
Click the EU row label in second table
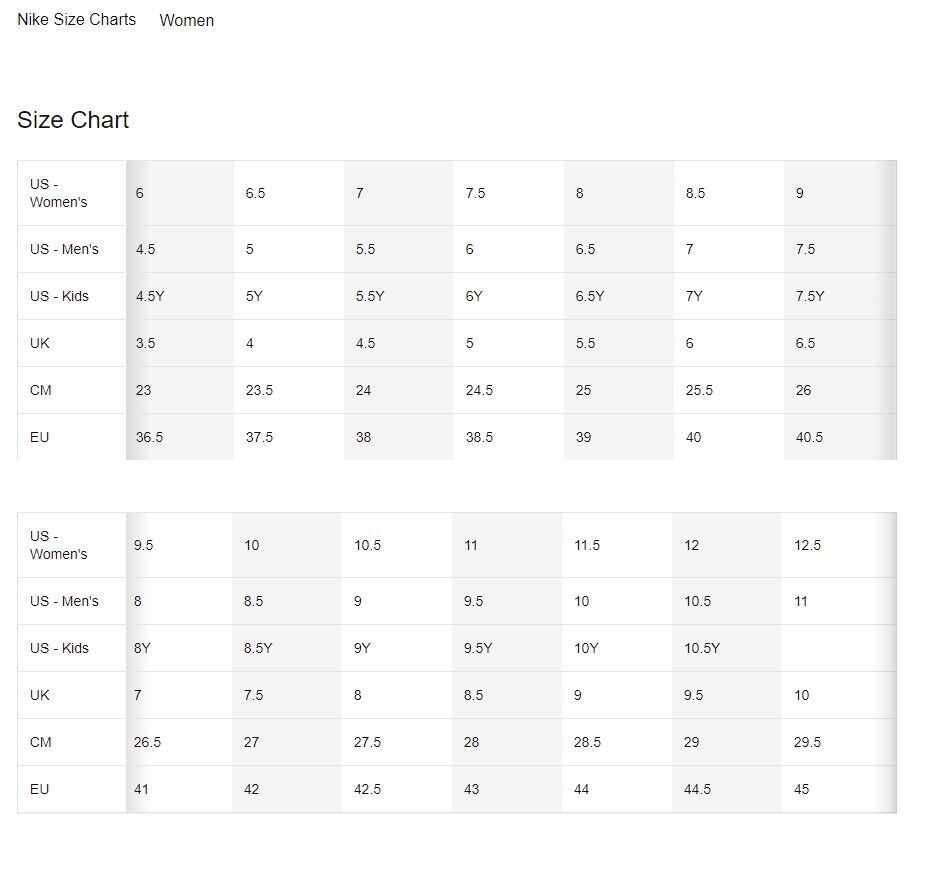(x=72, y=789)
